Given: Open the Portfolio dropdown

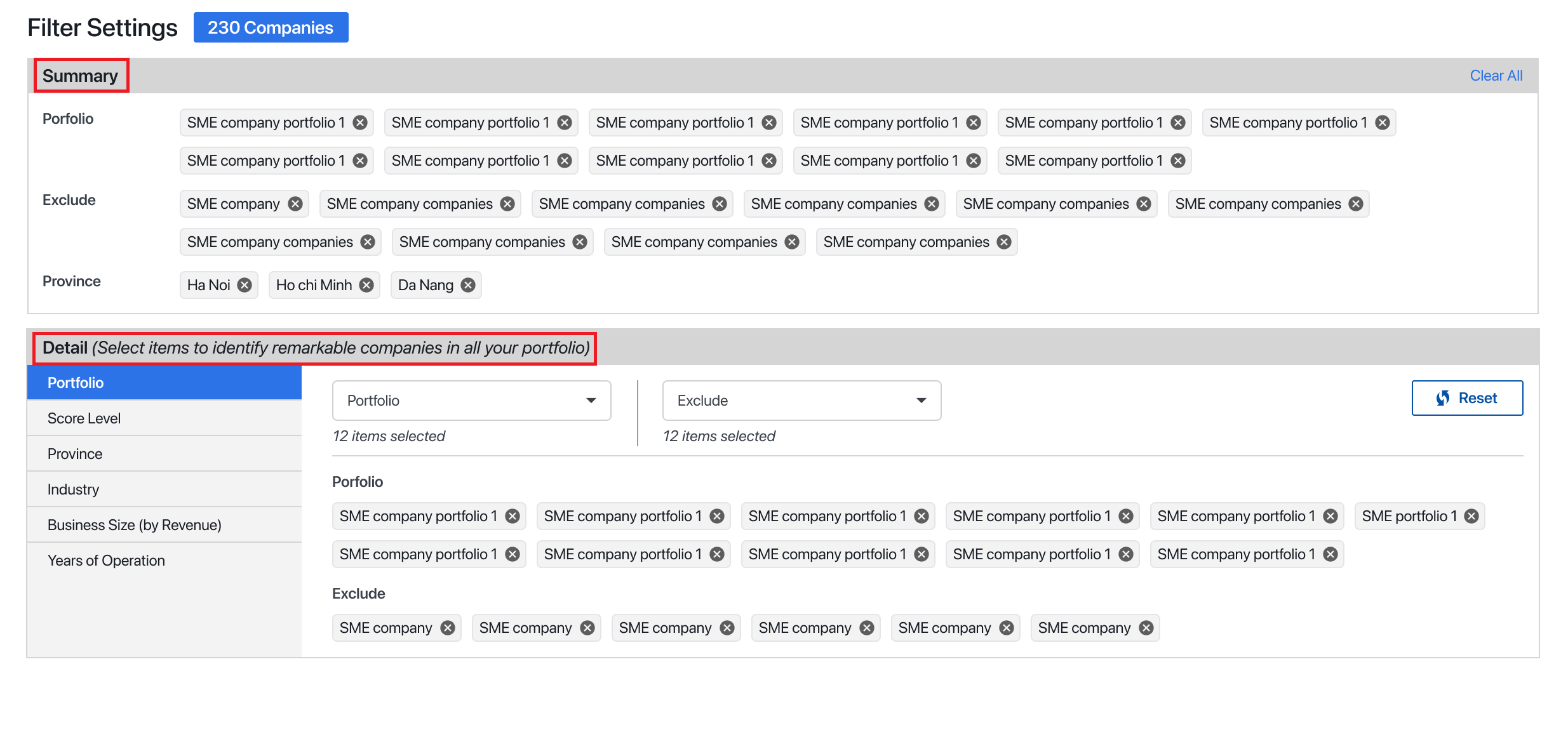Looking at the screenshot, I should tap(471, 401).
